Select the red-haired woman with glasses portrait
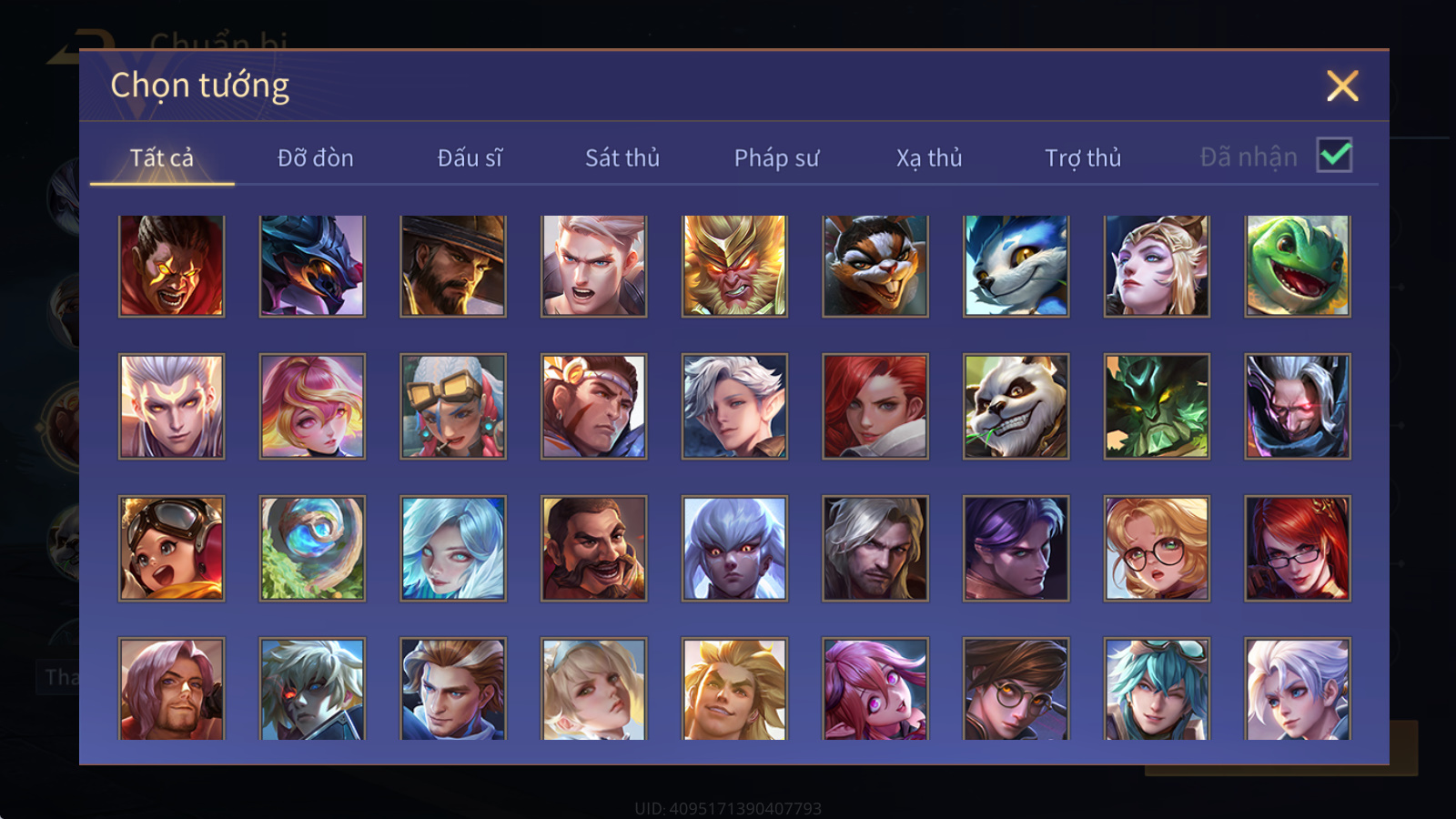The height and width of the screenshot is (819, 1456). [1298, 548]
